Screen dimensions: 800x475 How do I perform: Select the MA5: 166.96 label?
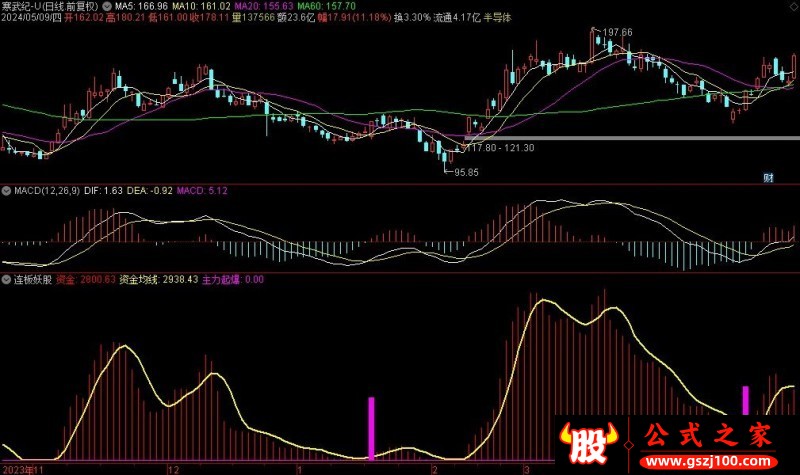point(142,6)
